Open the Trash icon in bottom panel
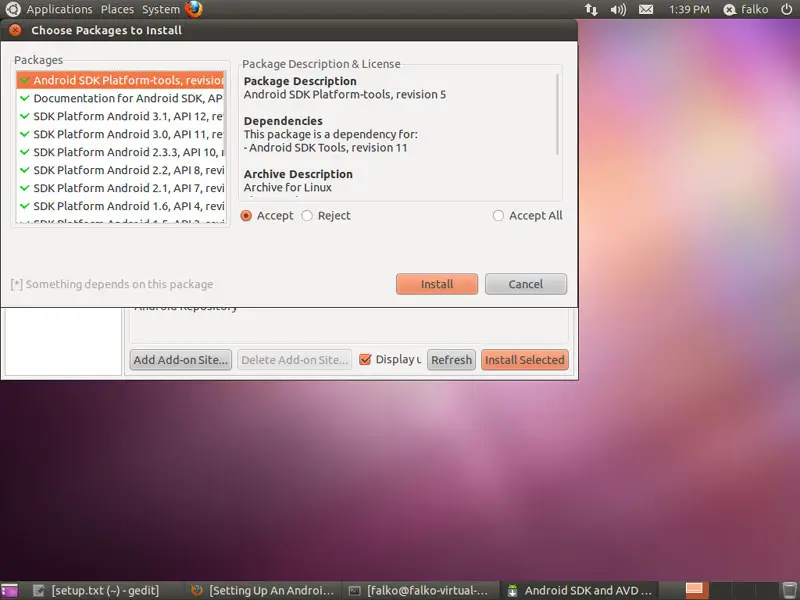 [x=789, y=590]
